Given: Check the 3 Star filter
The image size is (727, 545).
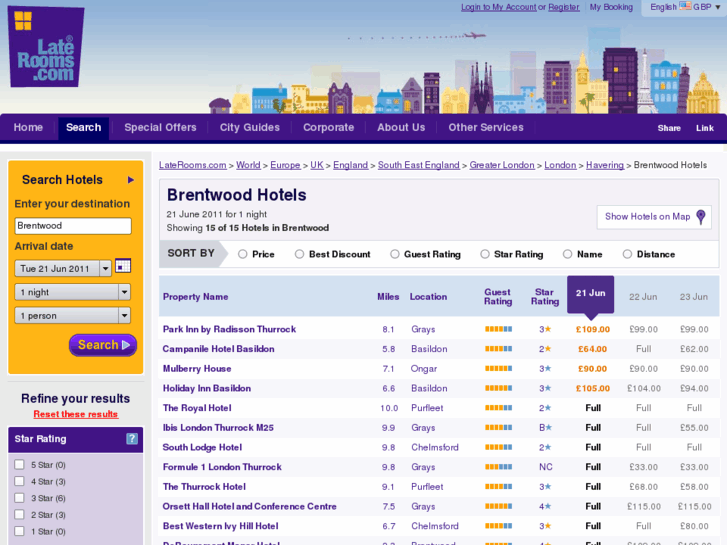Looking at the screenshot, I should tap(19, 498).
